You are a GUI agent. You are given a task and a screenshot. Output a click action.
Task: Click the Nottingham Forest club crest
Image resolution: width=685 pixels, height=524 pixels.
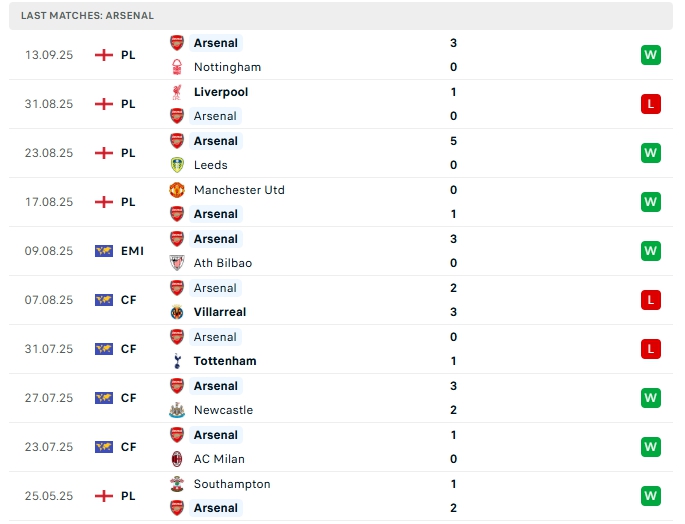(x=177, y=67)
